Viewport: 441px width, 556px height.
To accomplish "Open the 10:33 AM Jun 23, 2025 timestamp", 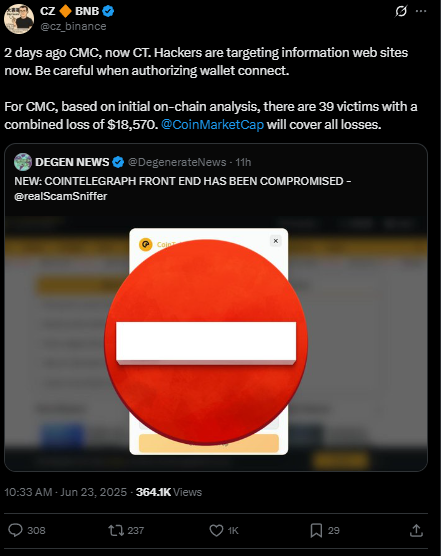I will pos(66,492).
